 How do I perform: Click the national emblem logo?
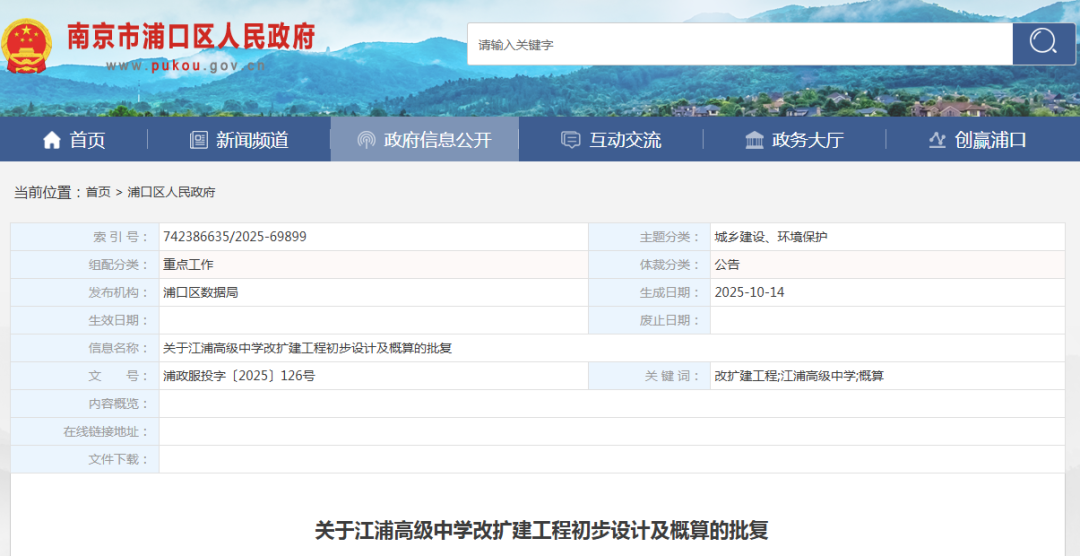(x=27, y=46)
